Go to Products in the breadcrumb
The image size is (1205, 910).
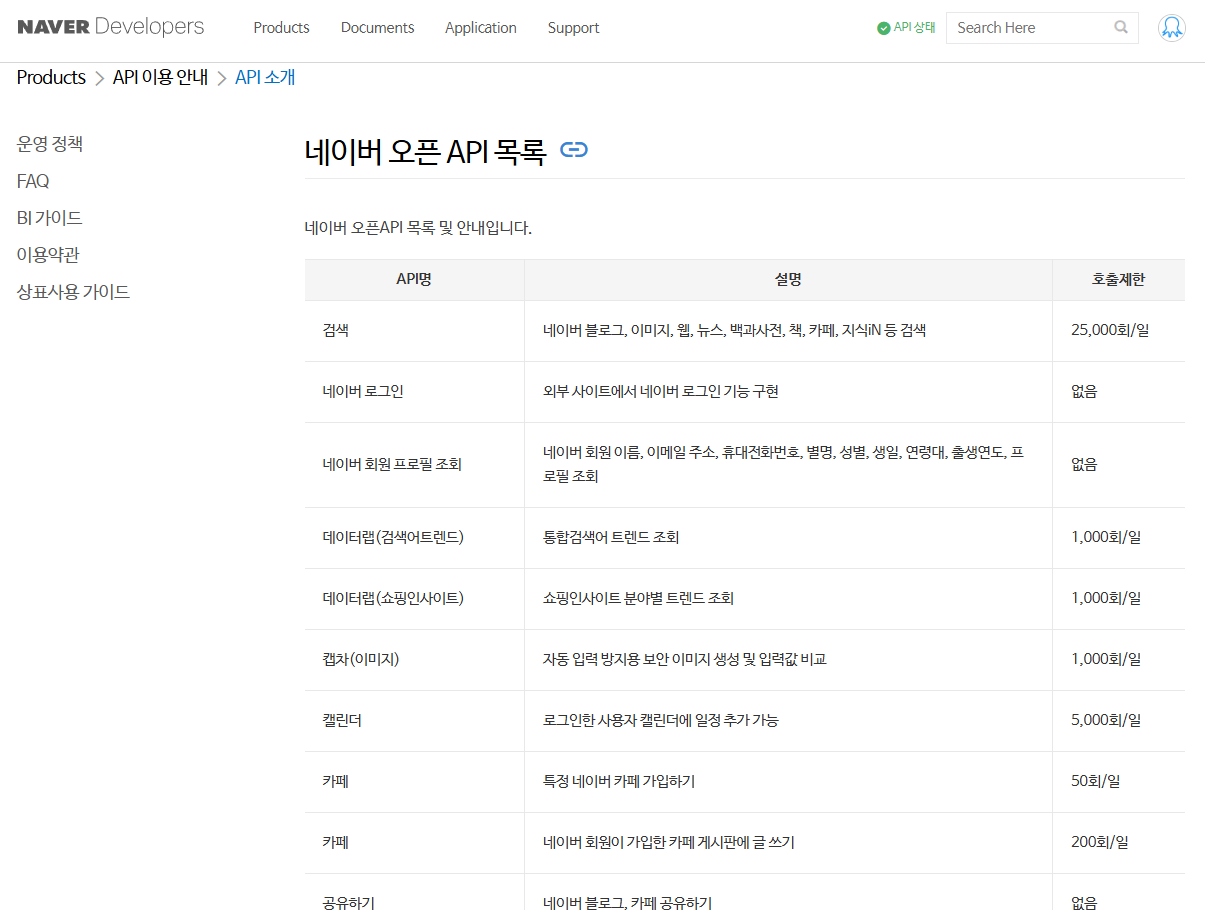(51, 78)
